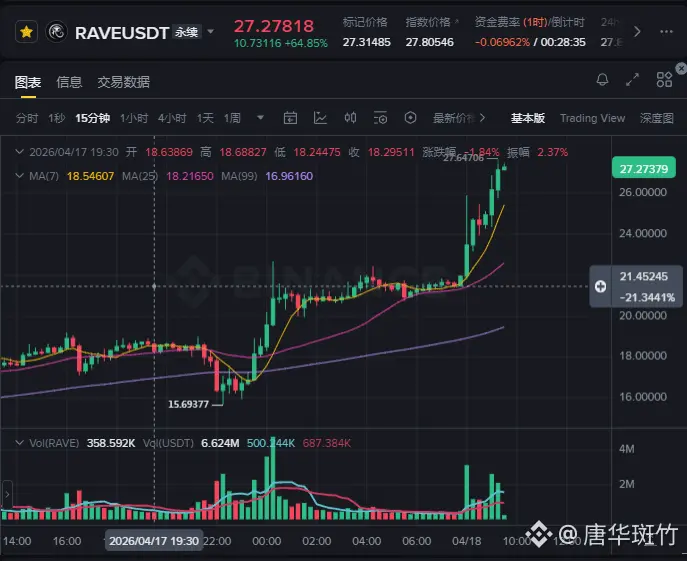Click the 指数价格 value 27.80546
687x561 pixels.
[429, 43]
